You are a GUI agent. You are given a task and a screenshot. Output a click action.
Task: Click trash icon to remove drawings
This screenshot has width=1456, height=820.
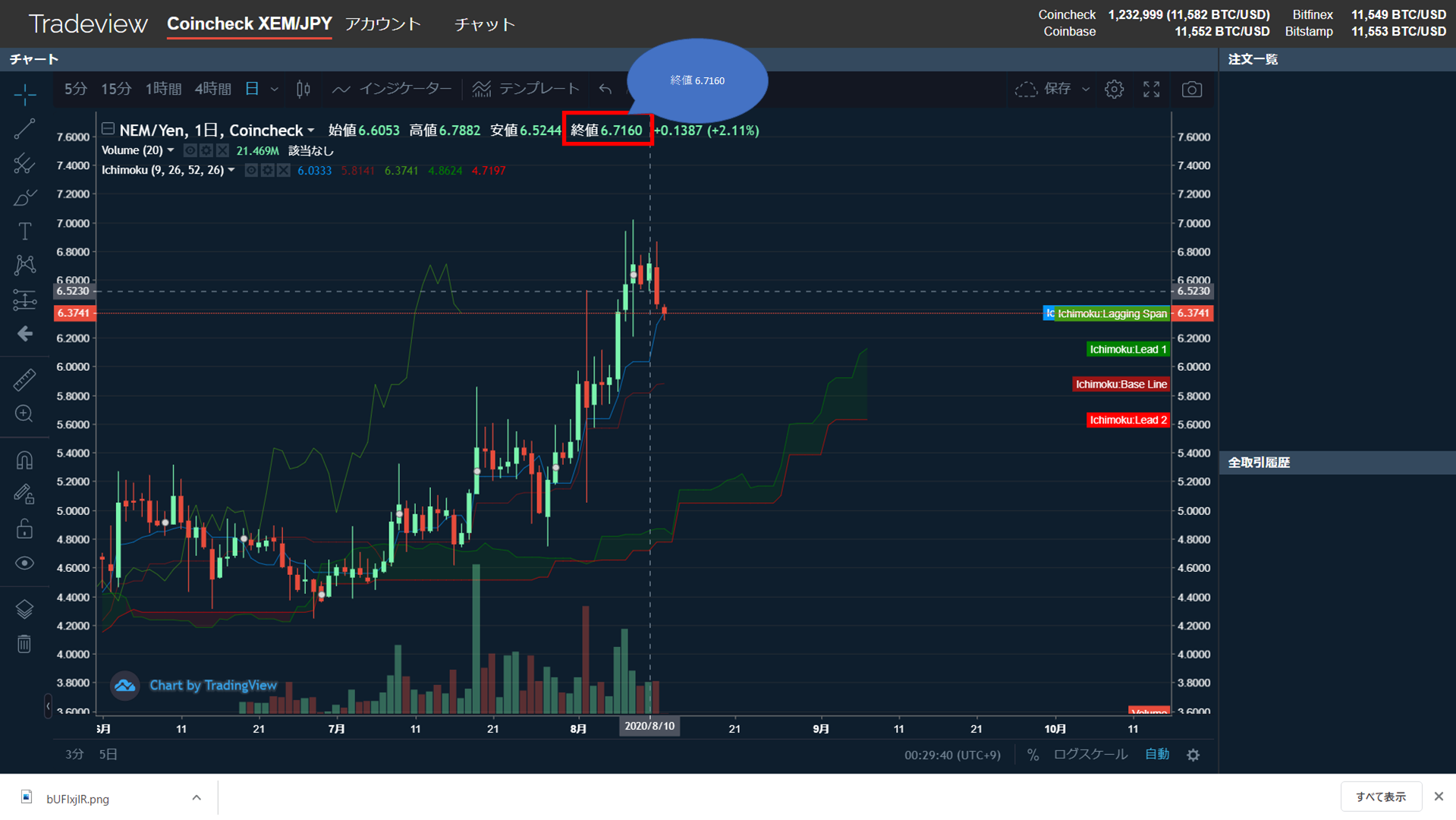(x=25, y=644)
